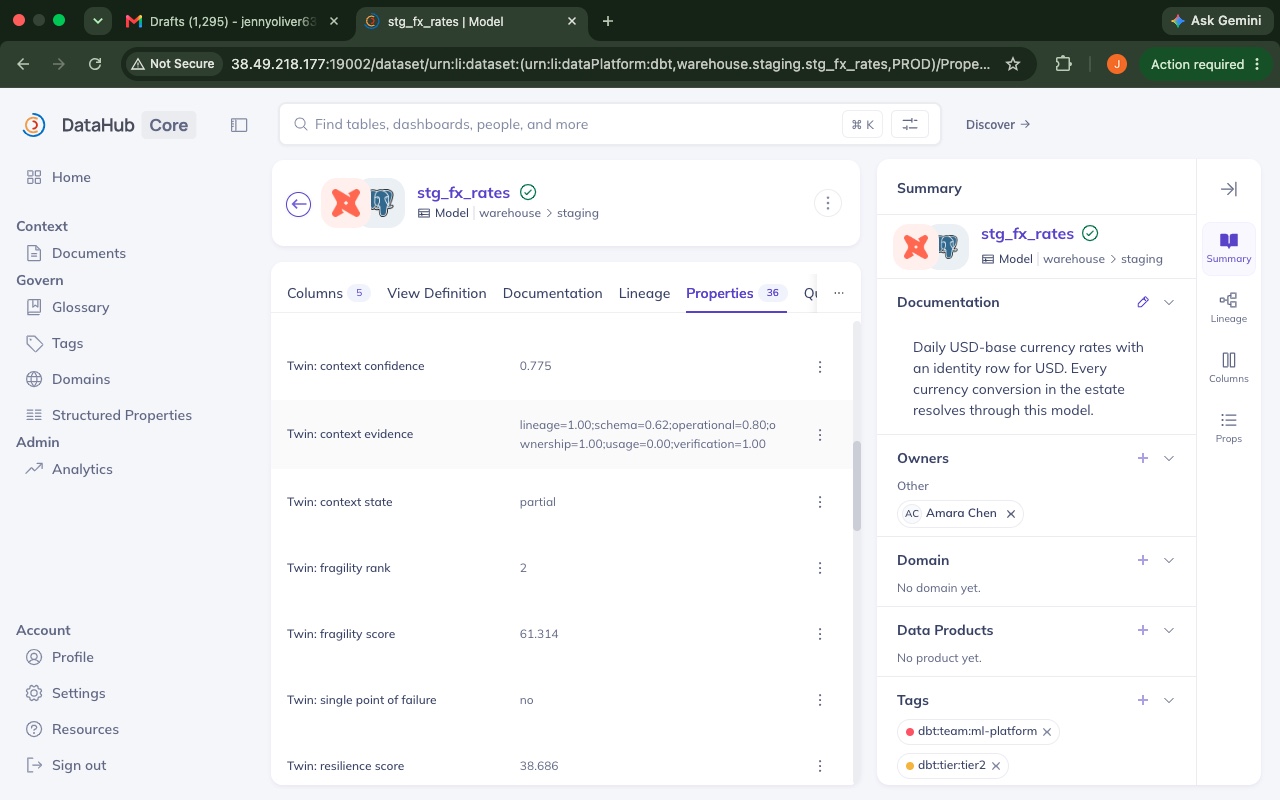Add an owner with the plus icon
This screenshot has height=800, width=1280.
tap(1143, 458)
